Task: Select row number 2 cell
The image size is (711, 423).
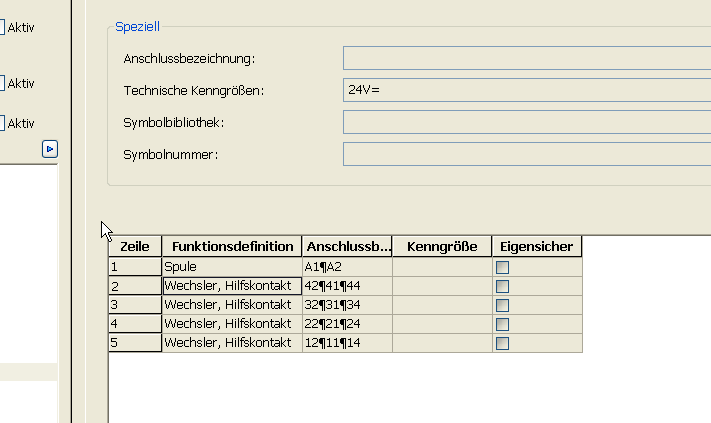Action: (135, 286)
